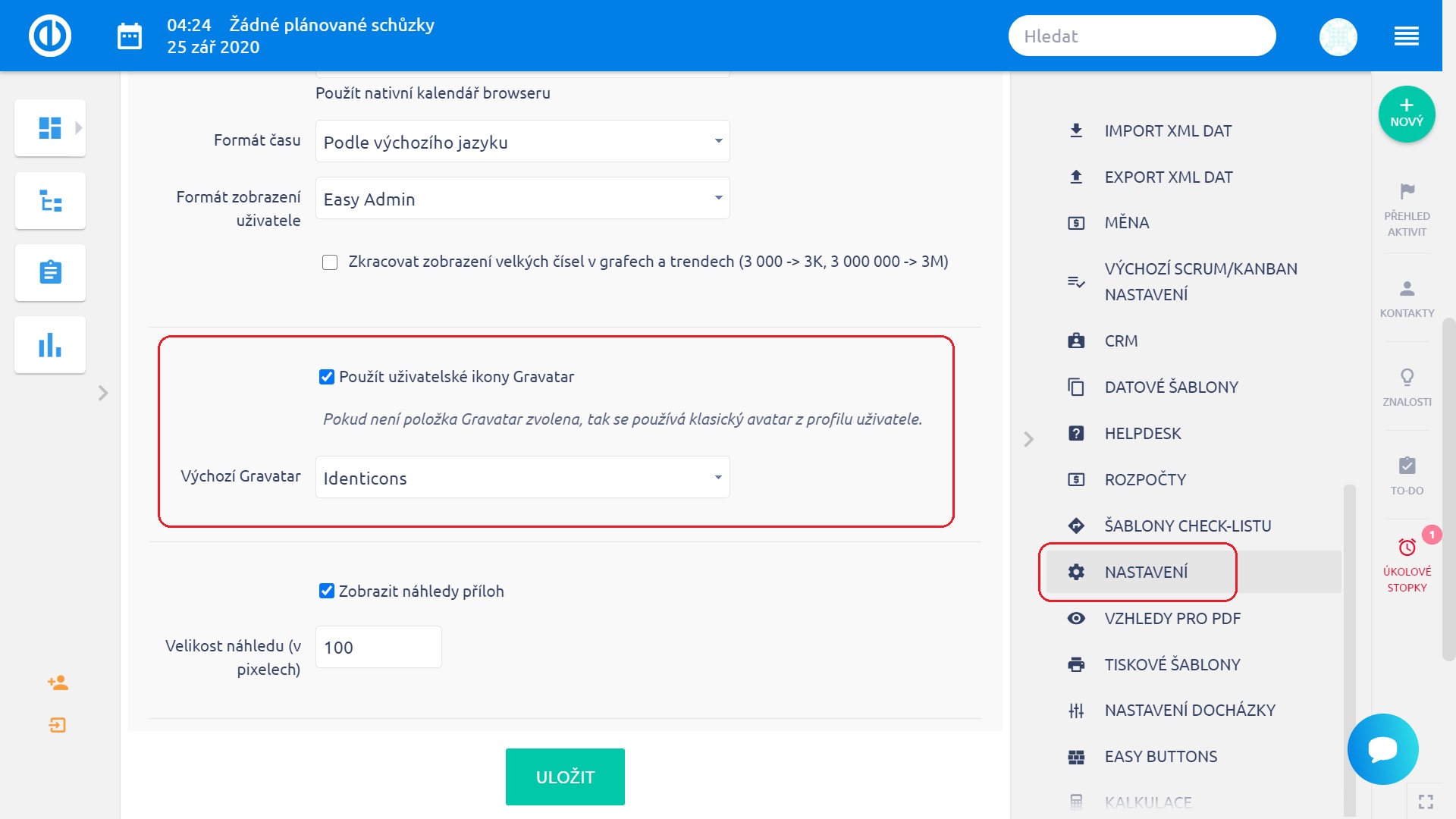This screenshot has height=819, width=1456.
Task: Click the calendar icon in top bar
Action: [130, 36]
